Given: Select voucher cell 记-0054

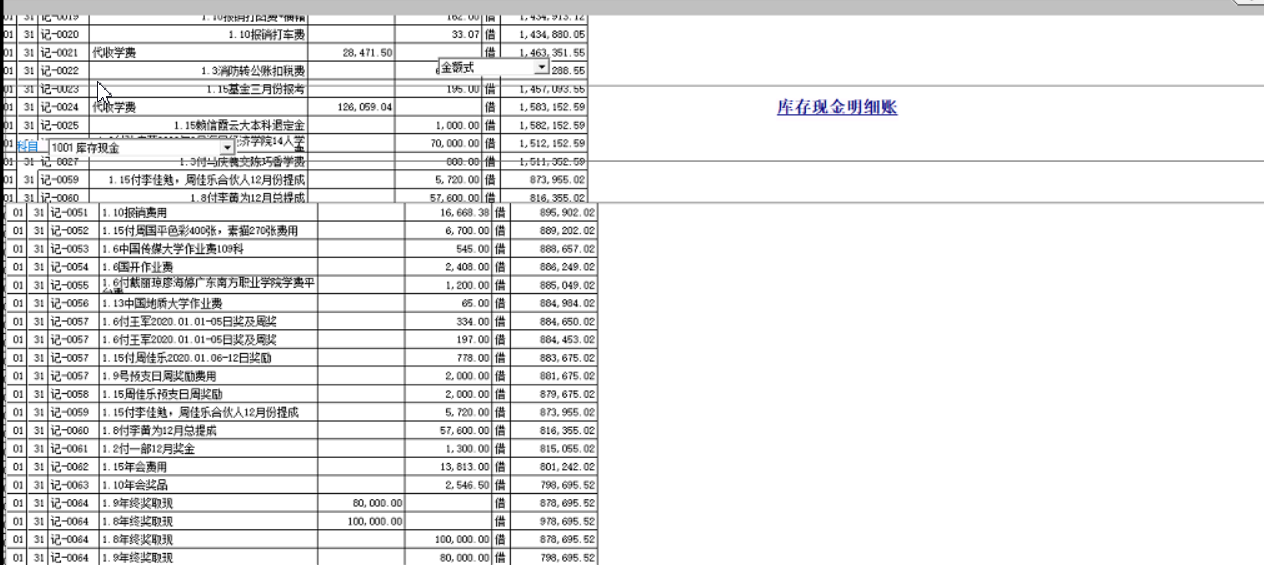Looking at the screenshot, I should click(72, 267).
